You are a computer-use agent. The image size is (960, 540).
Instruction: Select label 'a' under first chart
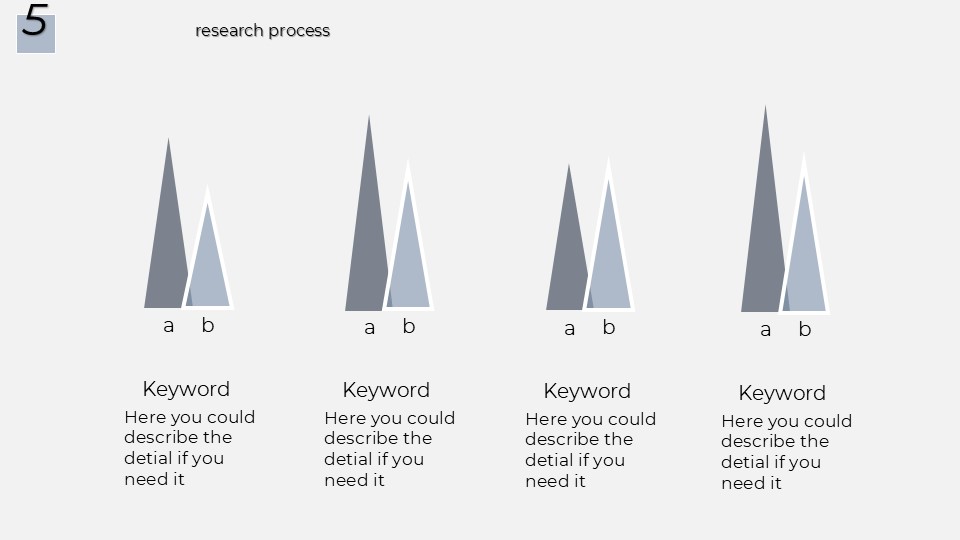coord(168,326)
